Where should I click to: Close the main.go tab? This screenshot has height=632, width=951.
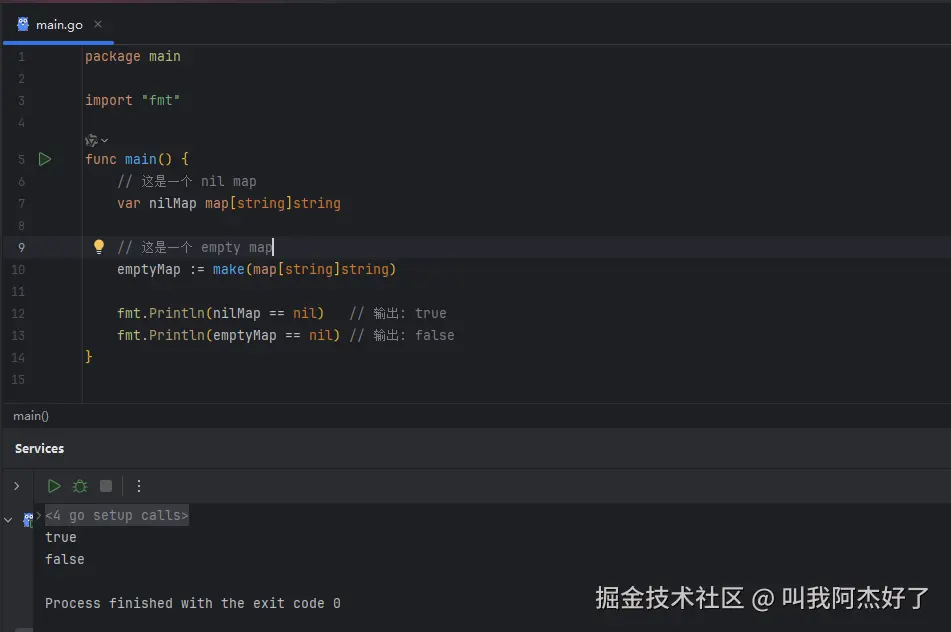[x=97, y=24]
